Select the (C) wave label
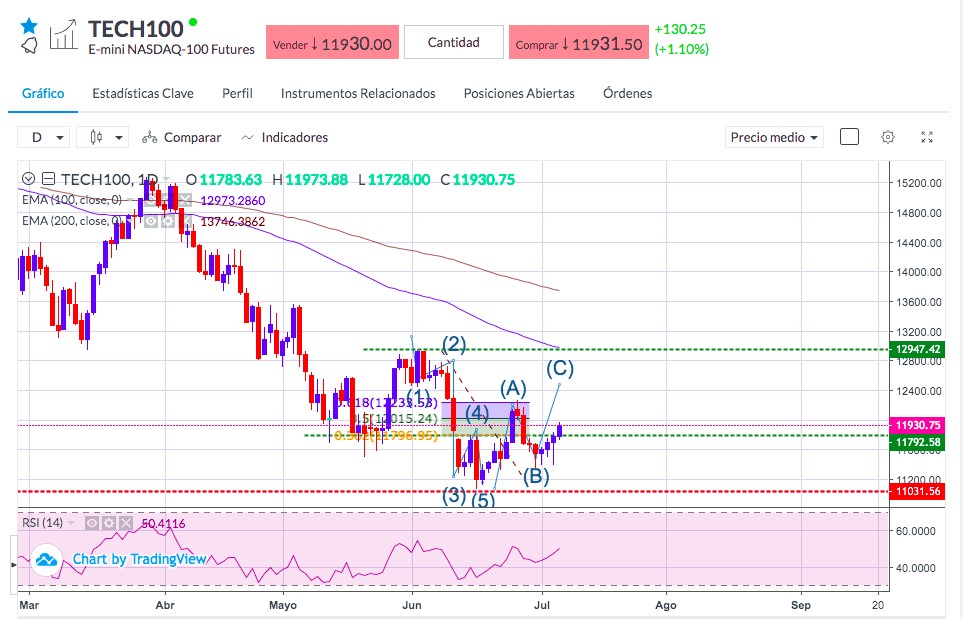963x619 pixels. [560, 368]
